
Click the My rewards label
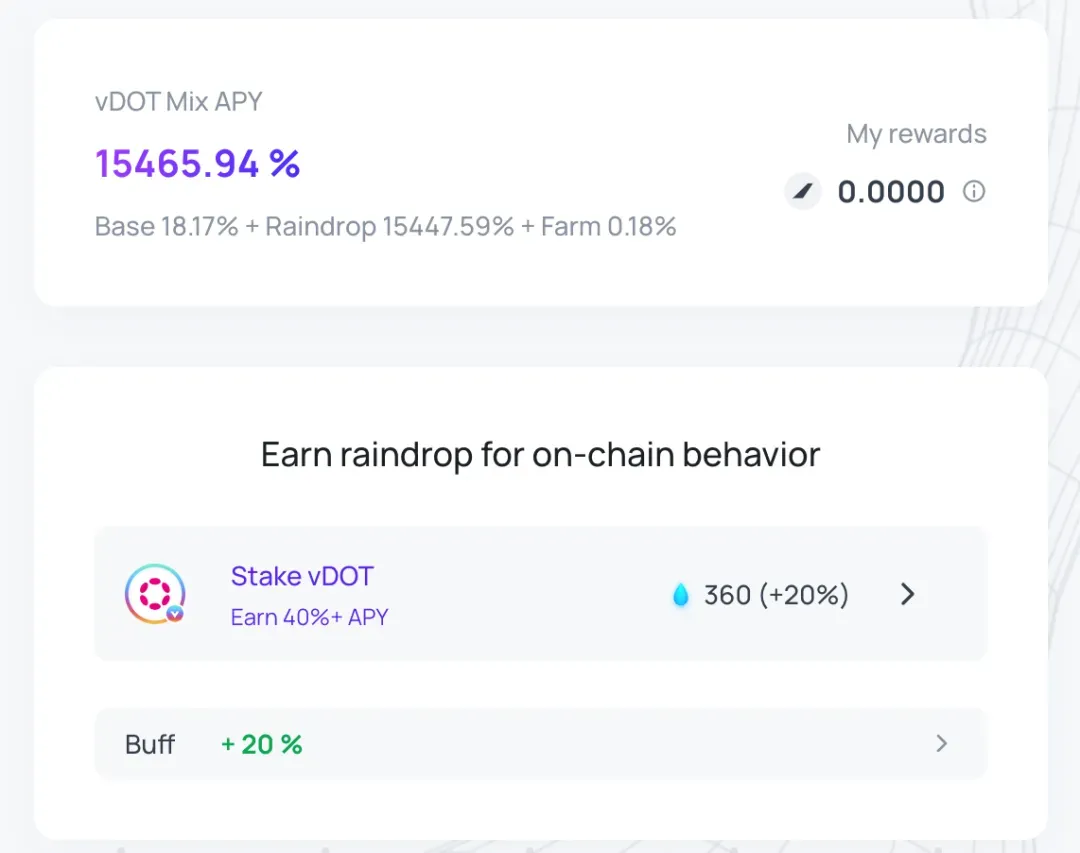click(917, 134)
